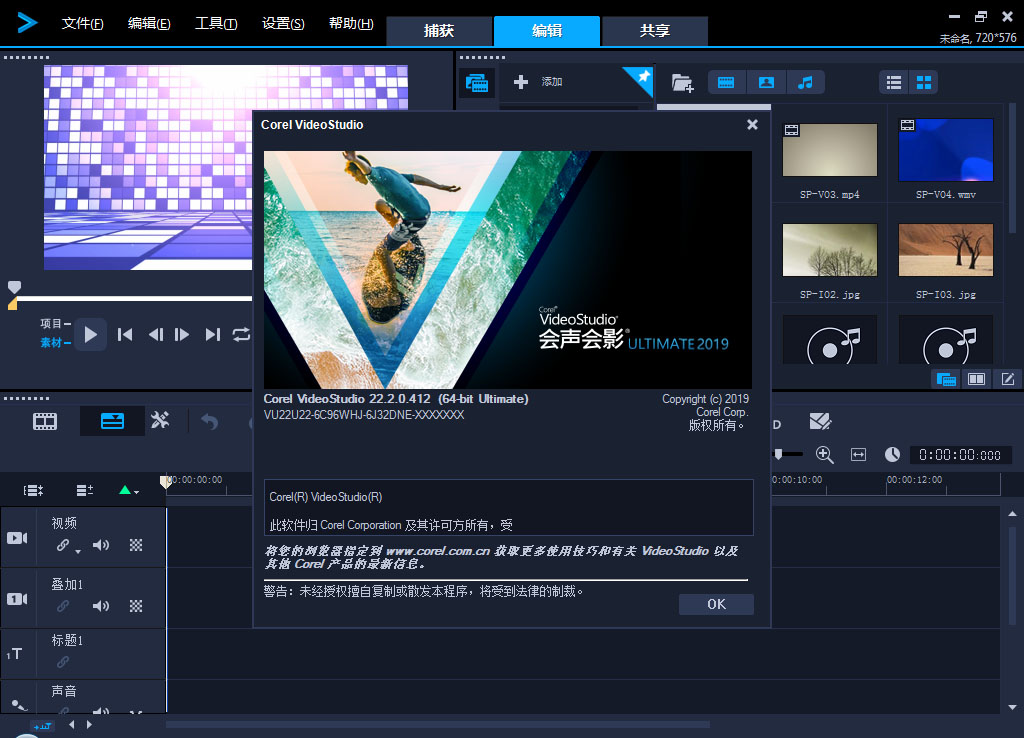The height and width of the screenshot is (738, 1024).
Task: Open customize toolbar tools icon
Action: [160, 420]
